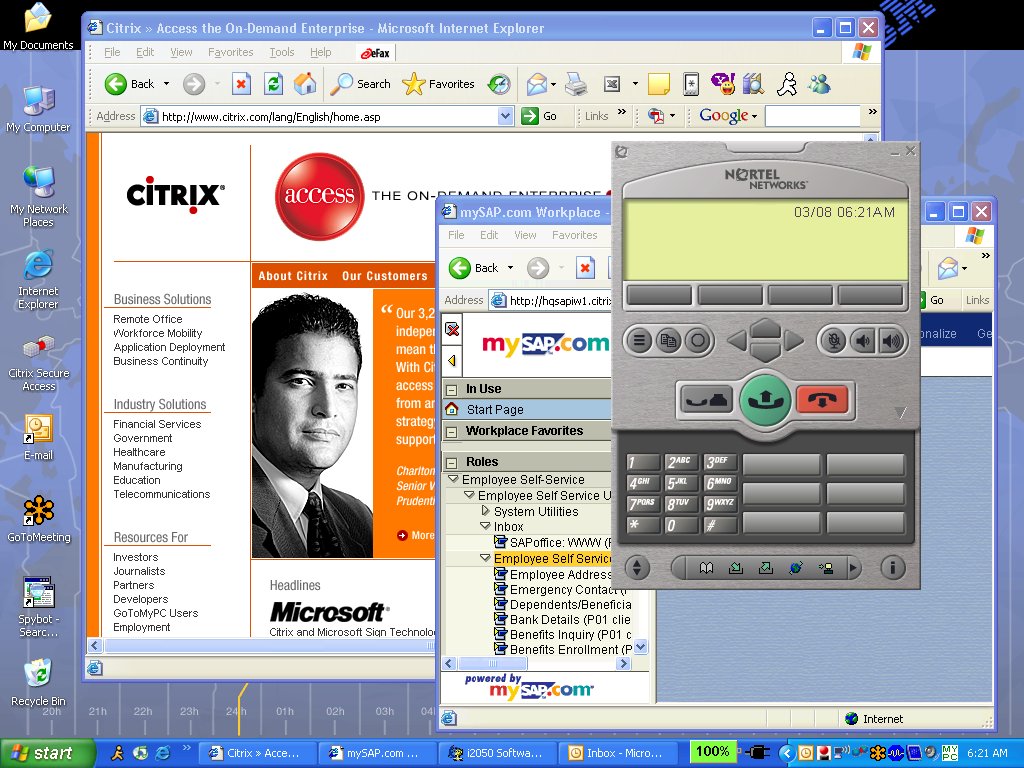This screenshot has height=768, width=1024.
Task: Expand System Utilities in mySAP roles tree
Action: pos(485,511)
